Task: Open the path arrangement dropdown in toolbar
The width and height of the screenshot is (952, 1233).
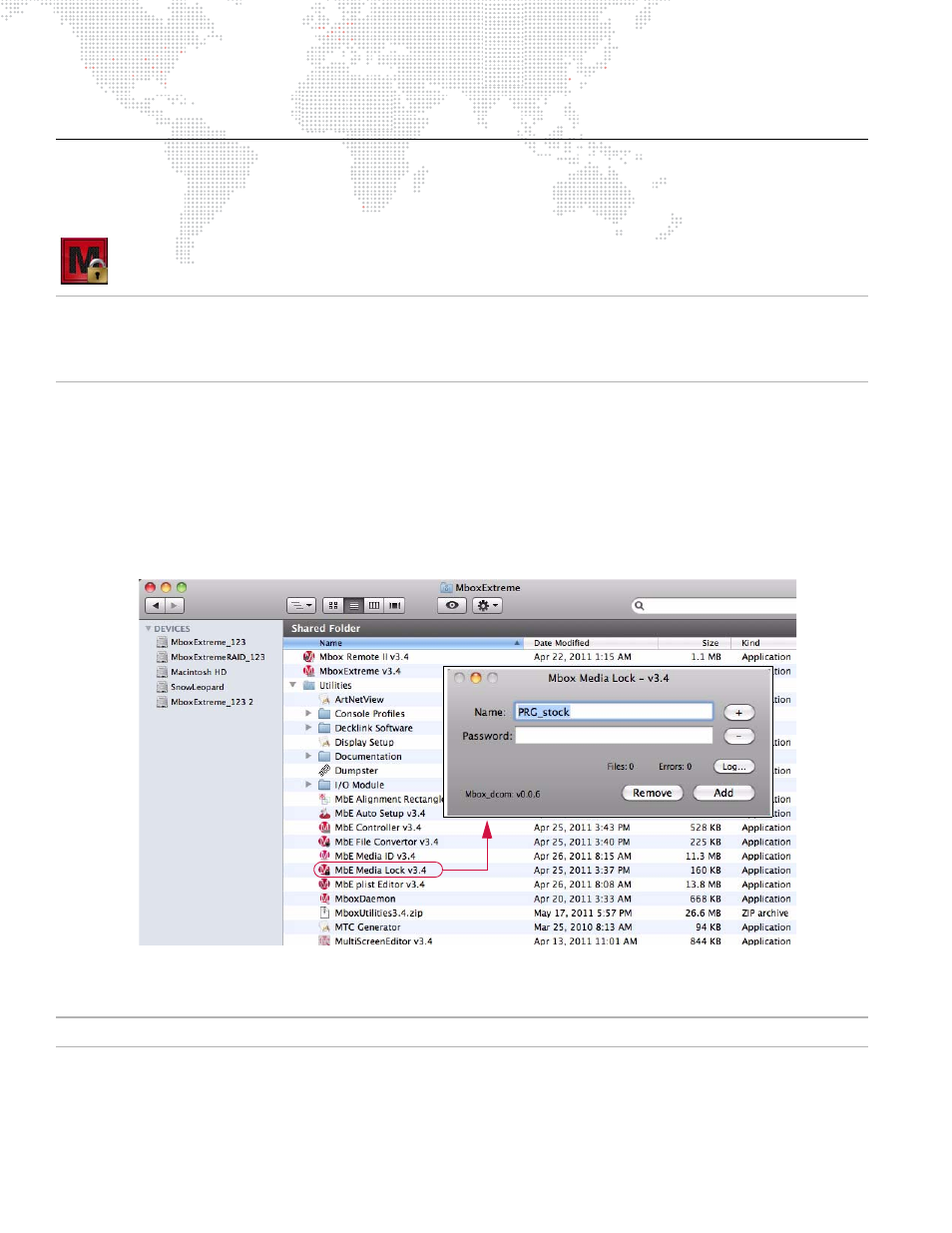Action: [300, 605]
